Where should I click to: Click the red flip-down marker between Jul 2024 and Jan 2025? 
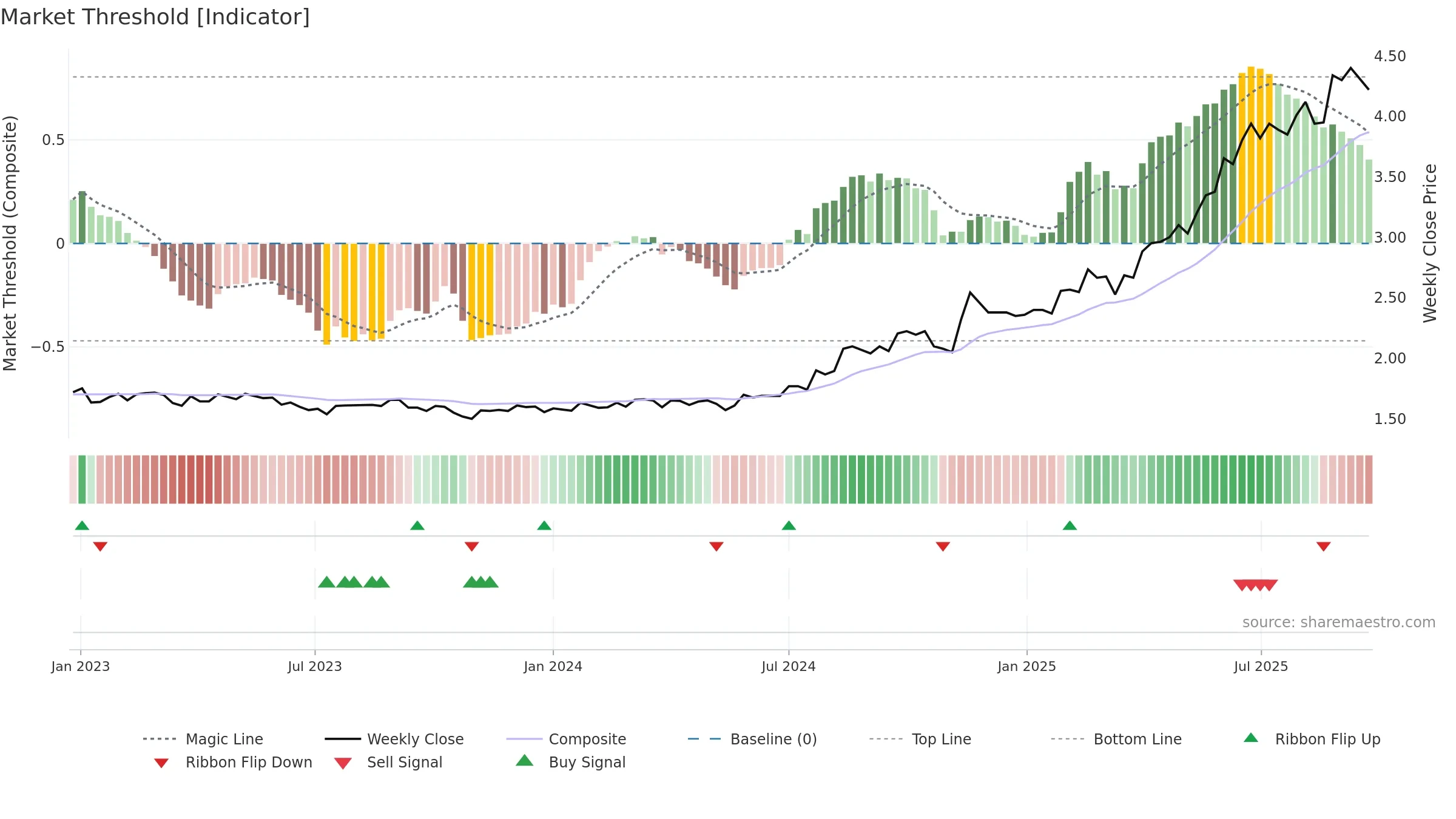(x=943, y=547)
